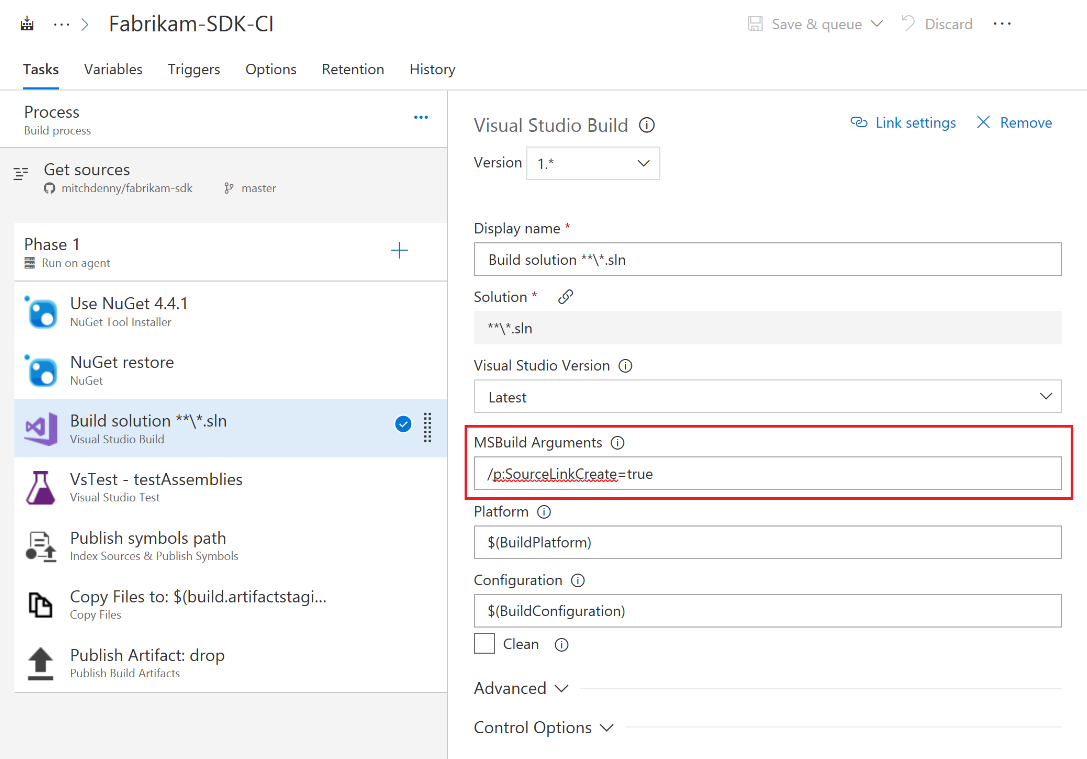Image resolution: width=1087 pixels, height=759 pixels.
Task: Toggle the selected checkmark on Build solution task
Action: 403,424
